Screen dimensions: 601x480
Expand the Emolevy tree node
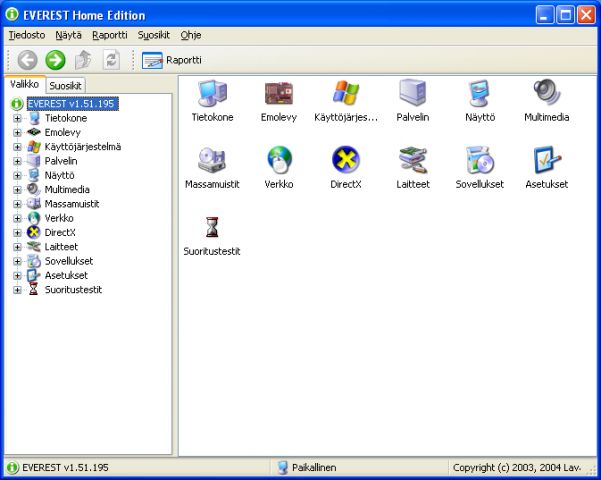[x=17, y=133]
